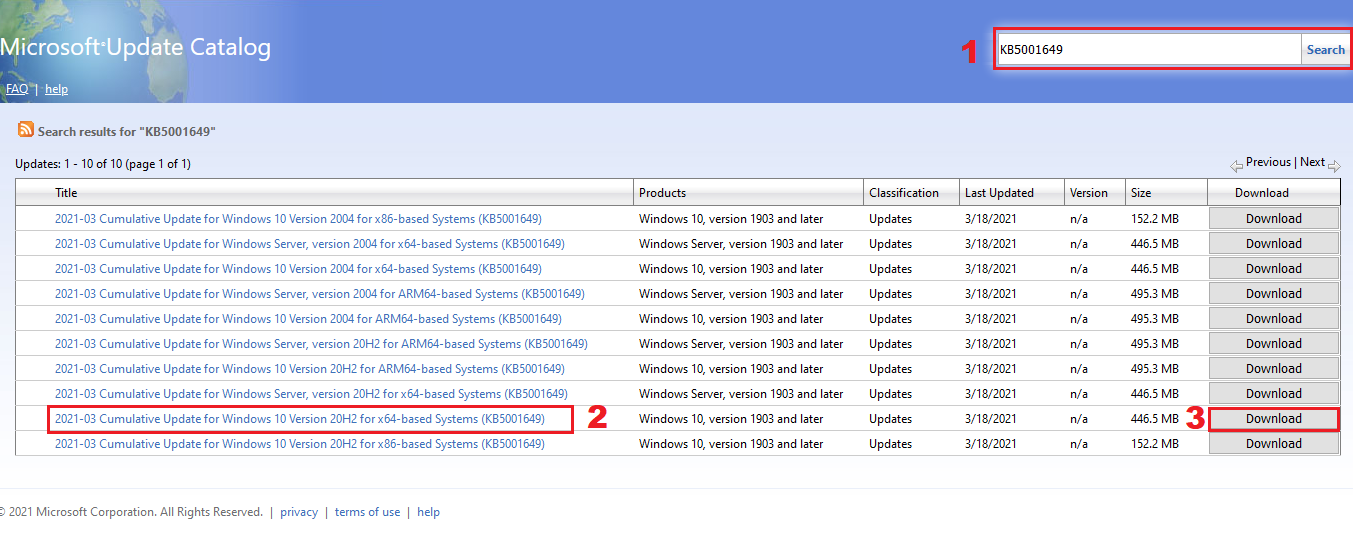Open the help link in the footer
1353x533 pixels.
(x=428, y=512)
